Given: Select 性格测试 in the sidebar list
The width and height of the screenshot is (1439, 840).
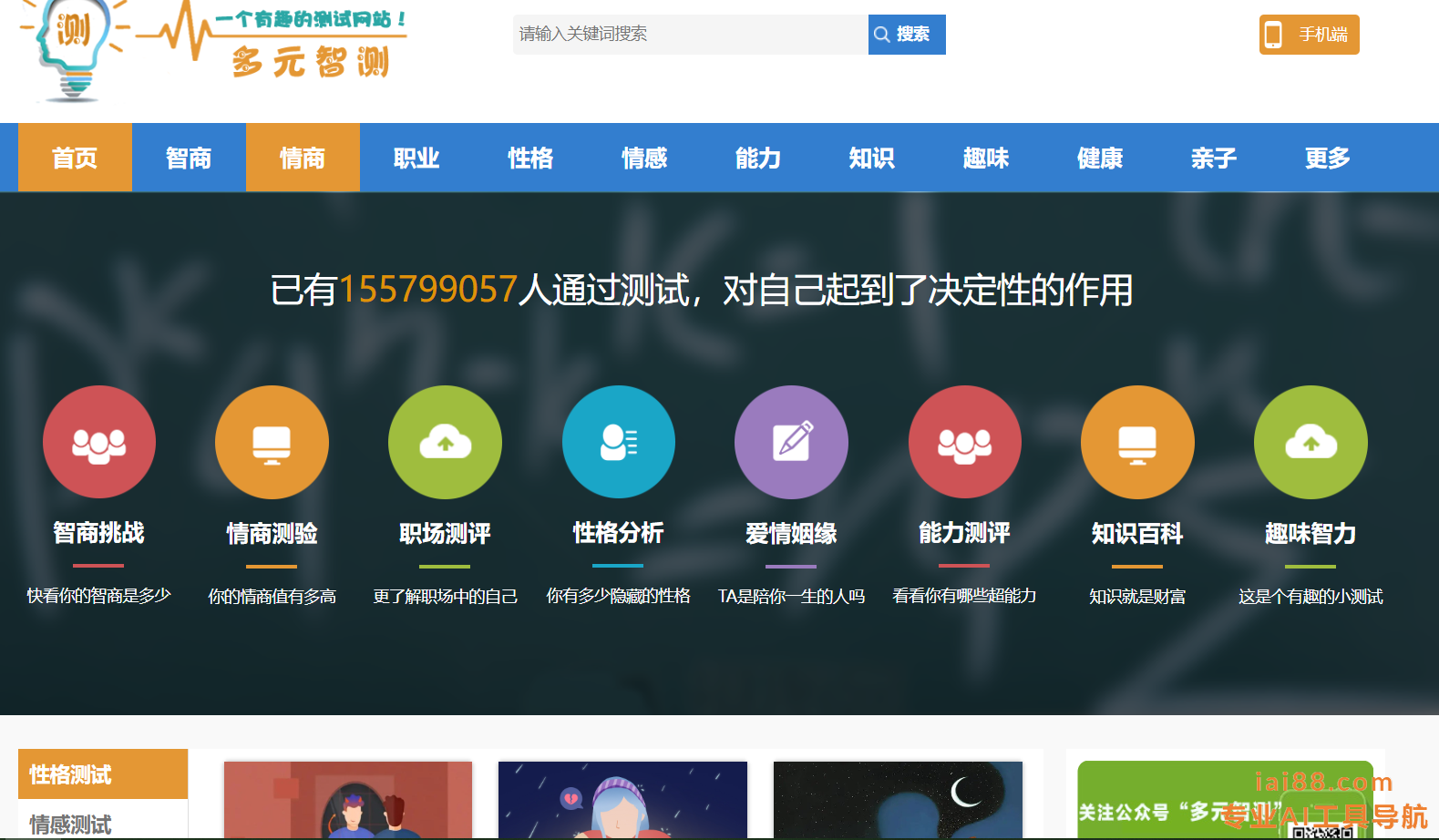Looking at the screenshot, I should (x=102, y=774).
